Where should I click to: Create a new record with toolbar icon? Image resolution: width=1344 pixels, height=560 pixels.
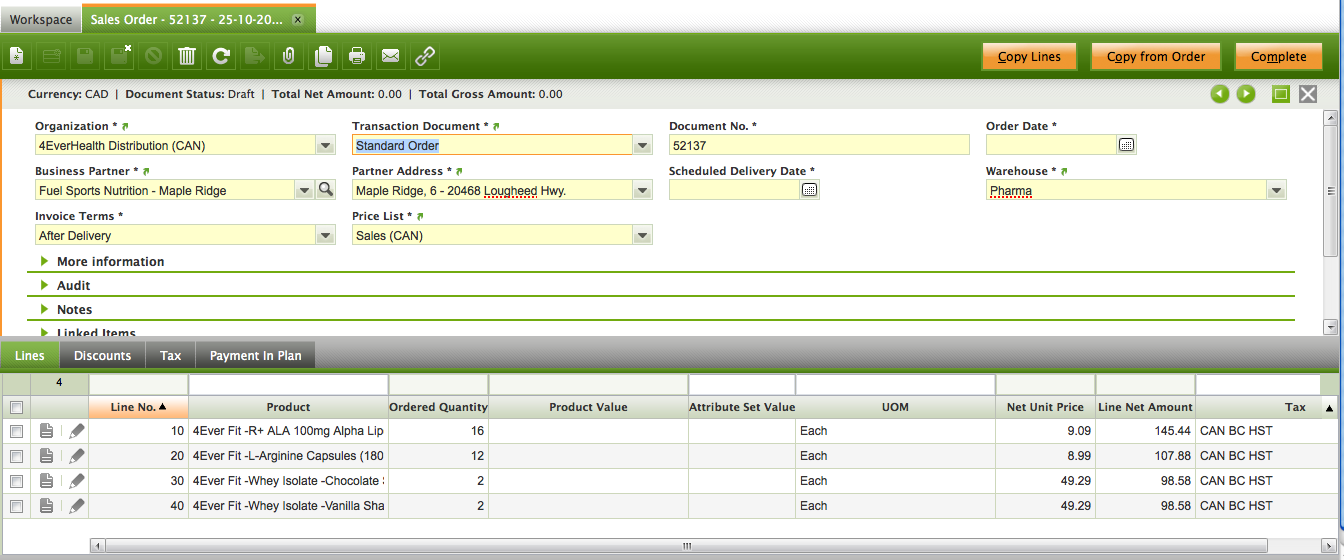point(17,57)
